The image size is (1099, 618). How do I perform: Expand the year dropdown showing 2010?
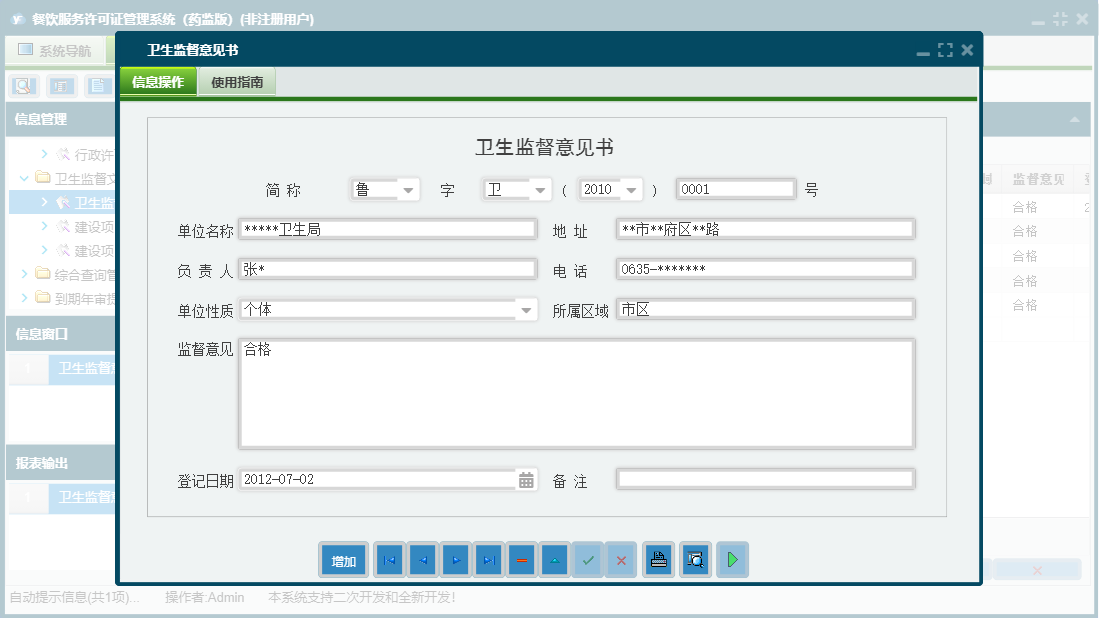tap(630, 190)
